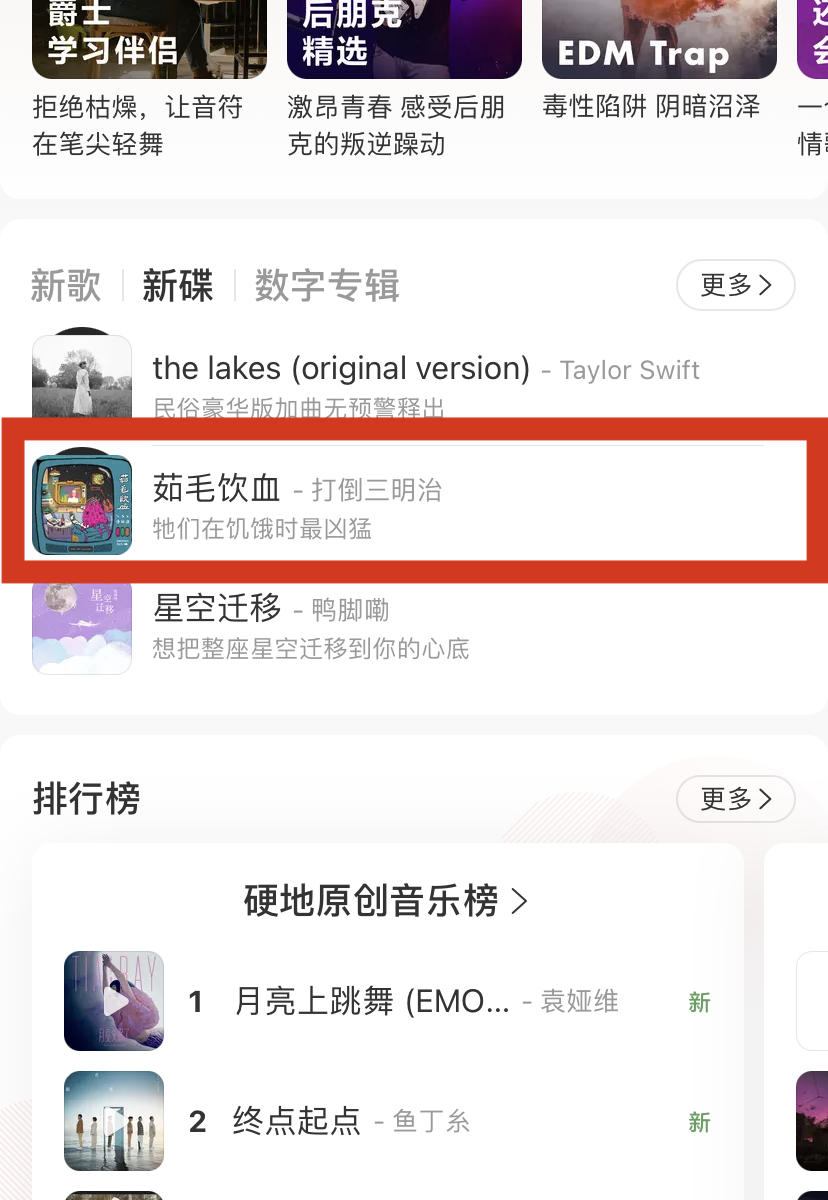This screenshot has width=828, height=1200.
Task: Open the 星空迁移 album cover
Action: [x=82, y=625]
